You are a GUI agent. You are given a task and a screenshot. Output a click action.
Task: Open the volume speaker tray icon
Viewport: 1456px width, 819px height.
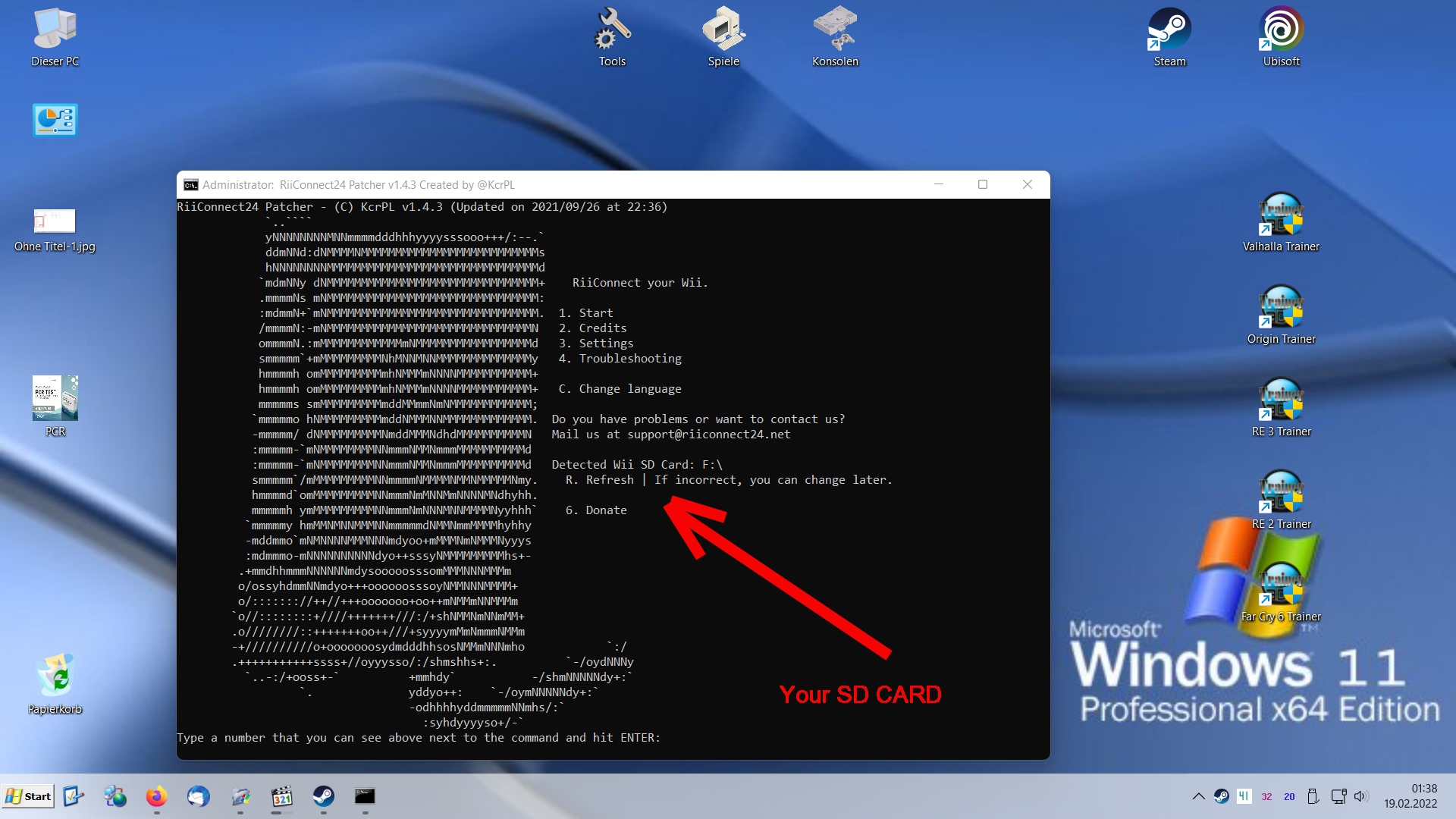tap(1360, 796)
